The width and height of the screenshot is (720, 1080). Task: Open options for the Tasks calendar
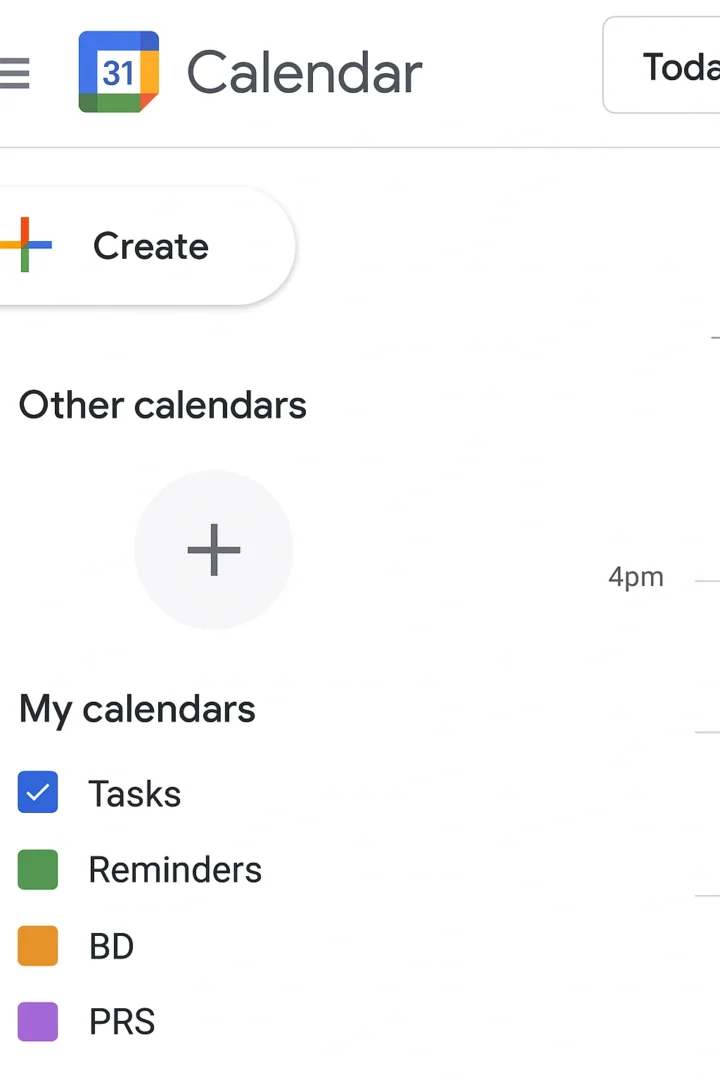coord(134,792)
